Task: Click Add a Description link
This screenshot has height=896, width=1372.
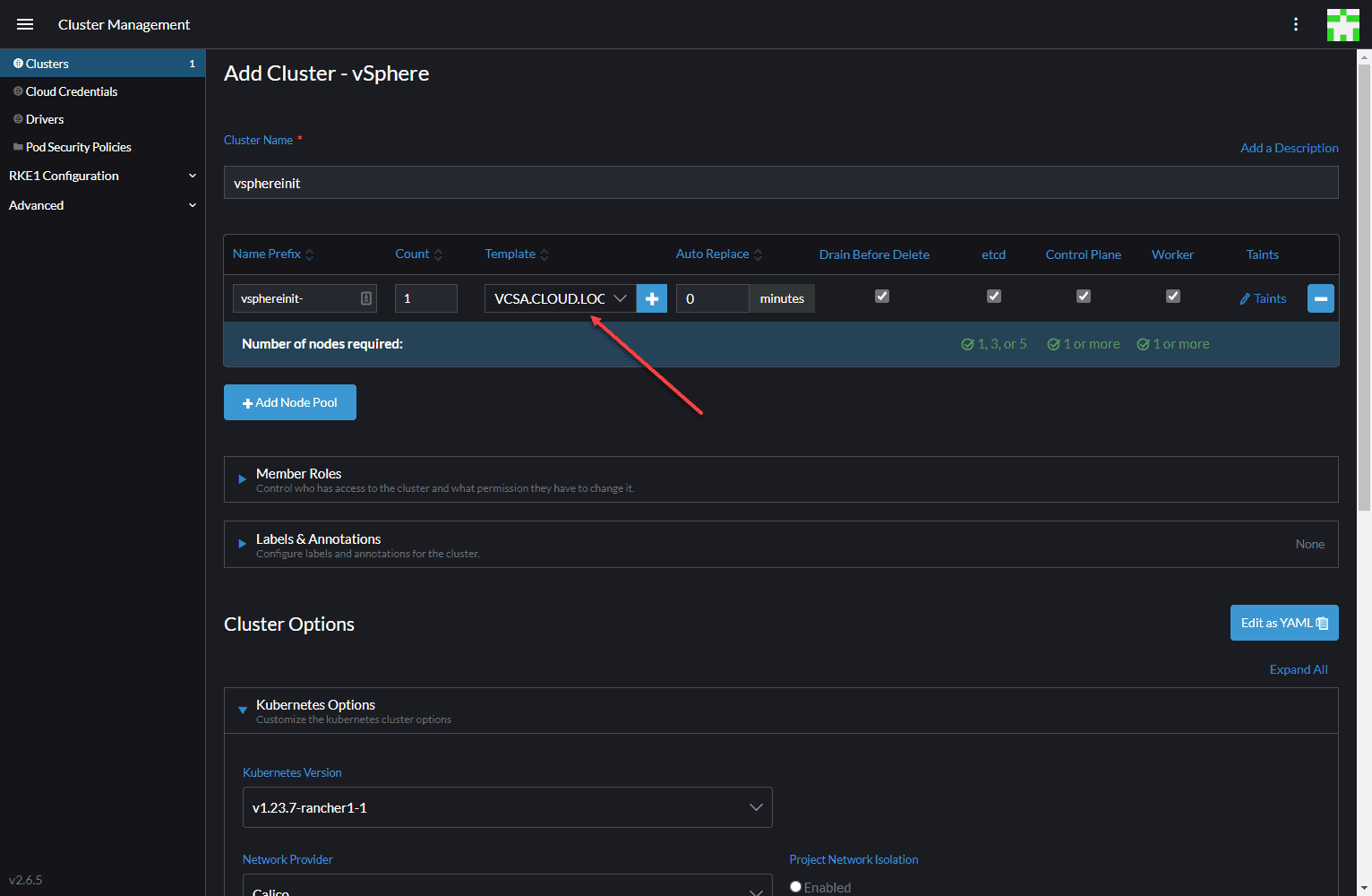Action: point(1290,148)
